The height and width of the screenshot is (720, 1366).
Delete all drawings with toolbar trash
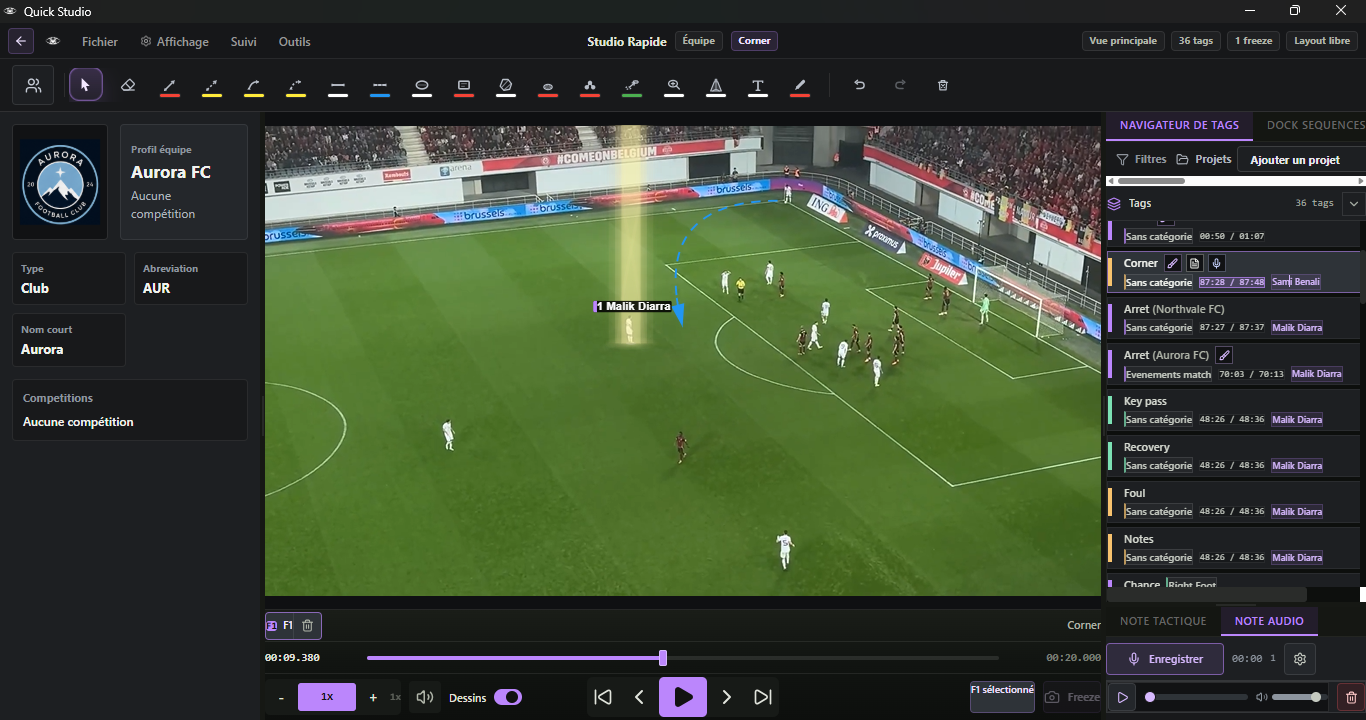943,85
